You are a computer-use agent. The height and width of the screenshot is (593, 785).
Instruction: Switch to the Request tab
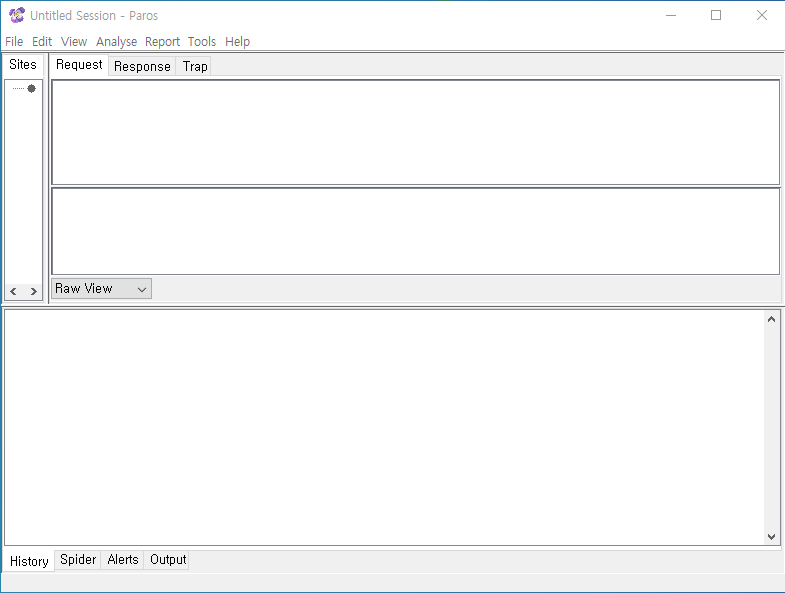coord(79,65)
